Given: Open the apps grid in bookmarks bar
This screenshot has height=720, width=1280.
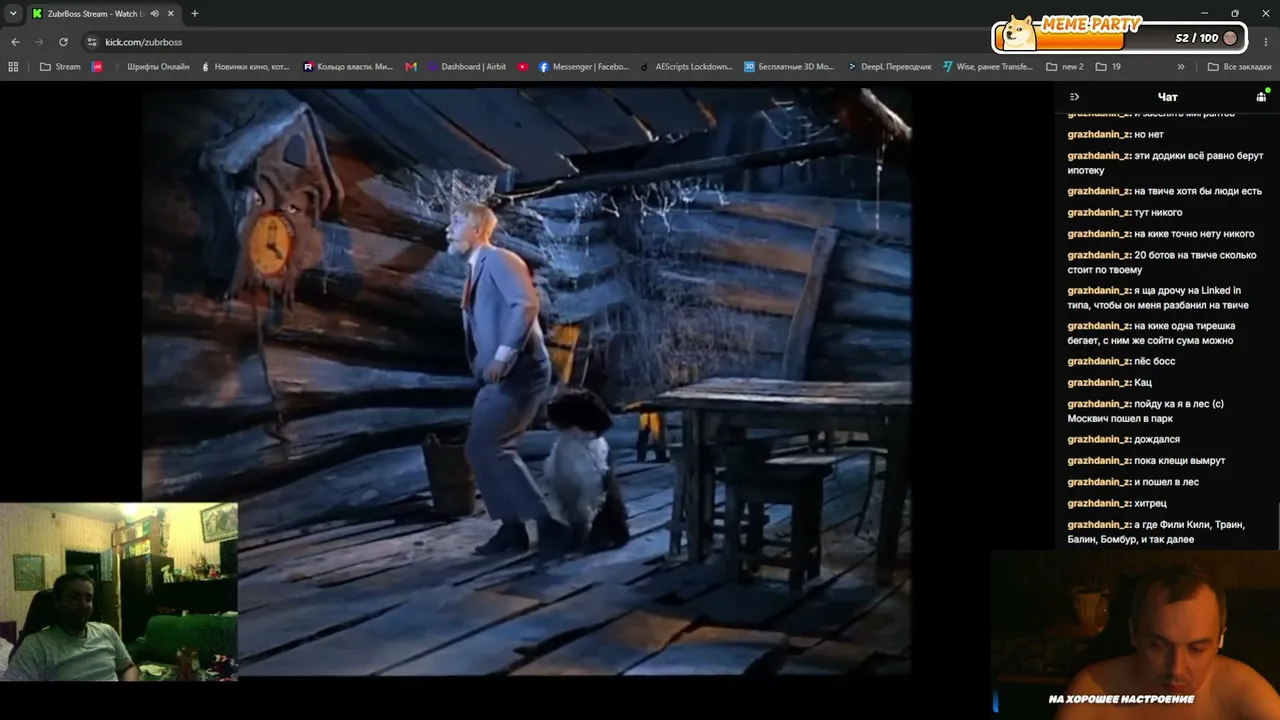Looking at the screenshot, I should (13, 67).
